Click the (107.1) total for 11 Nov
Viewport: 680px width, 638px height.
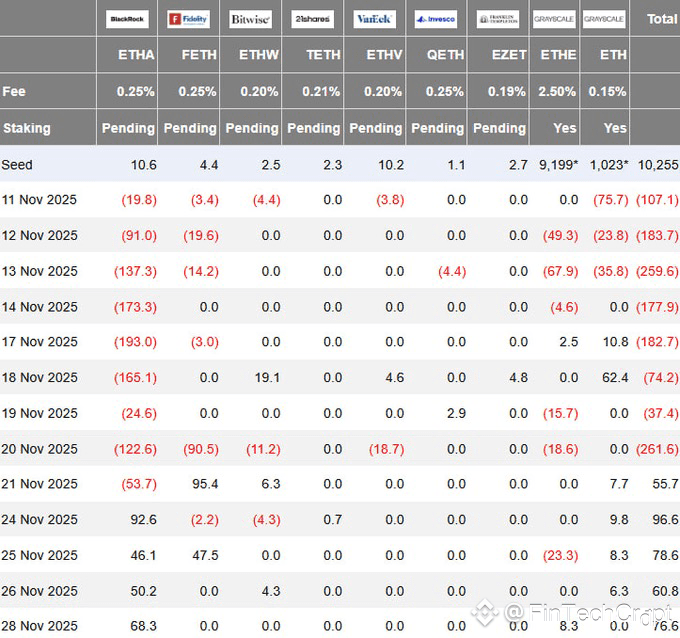tap(657, 200)
